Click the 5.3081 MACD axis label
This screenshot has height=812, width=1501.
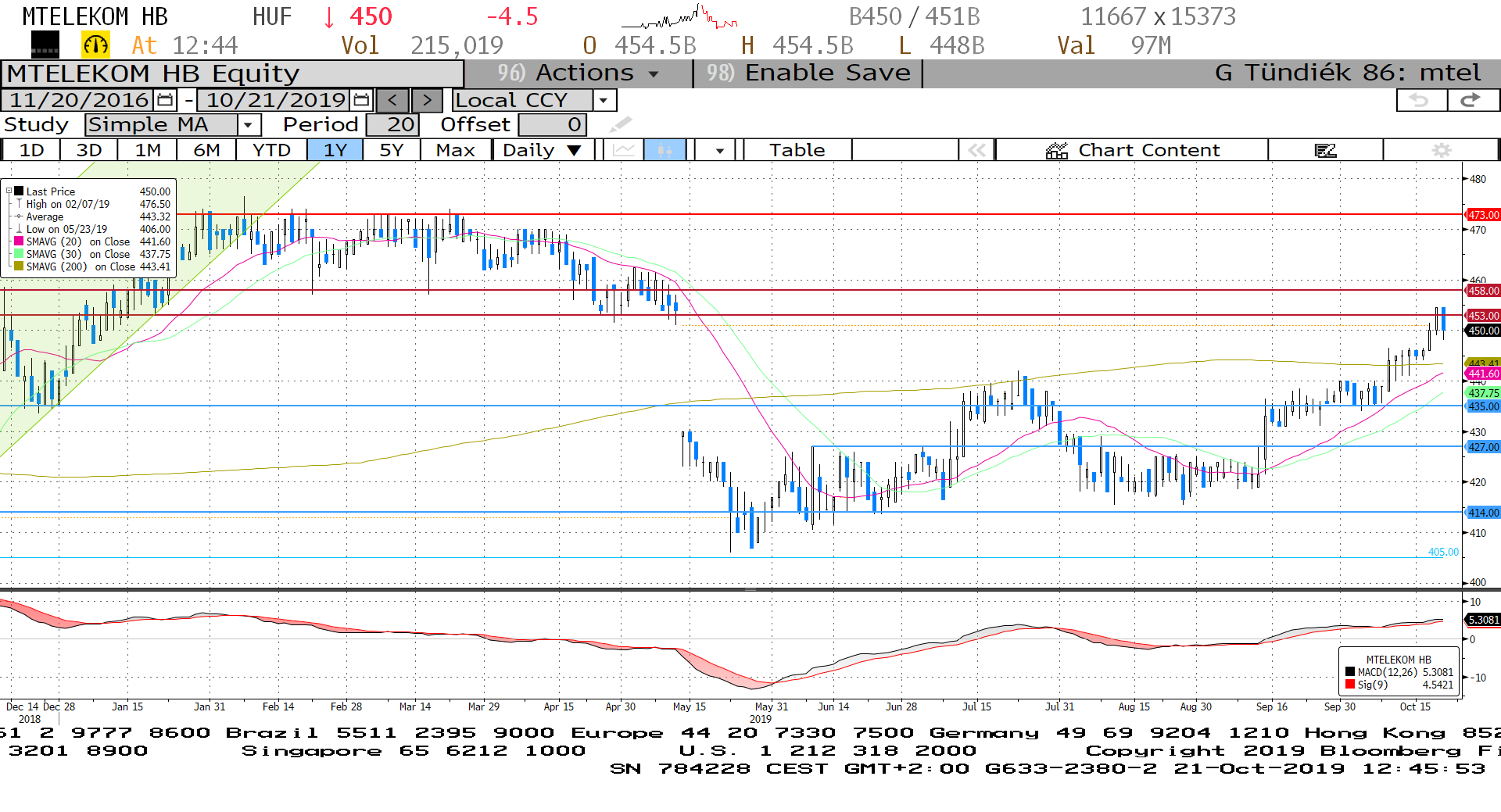(1482, 620)
